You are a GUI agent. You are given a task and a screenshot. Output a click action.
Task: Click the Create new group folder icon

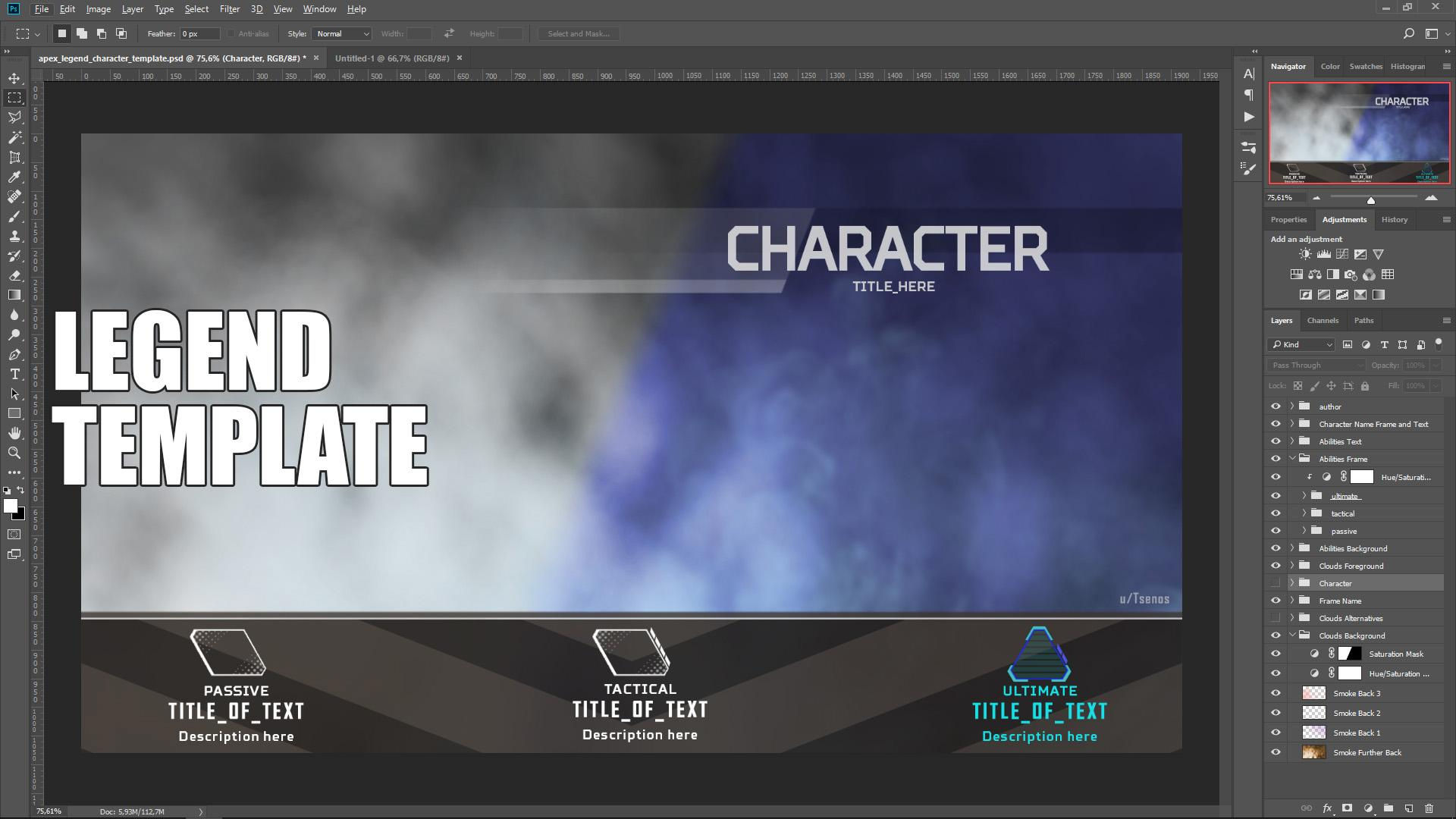coord(1389,808)
